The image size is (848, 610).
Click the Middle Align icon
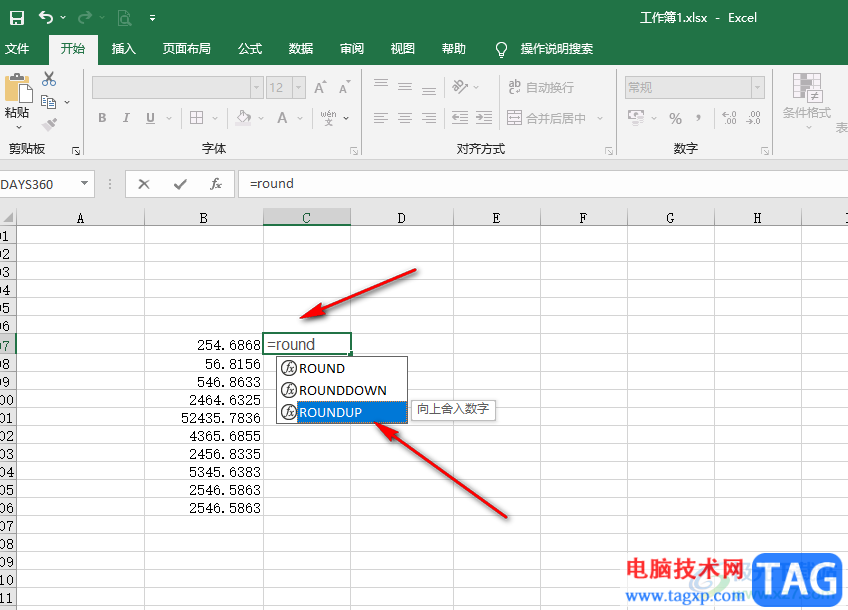coord(405,87)
